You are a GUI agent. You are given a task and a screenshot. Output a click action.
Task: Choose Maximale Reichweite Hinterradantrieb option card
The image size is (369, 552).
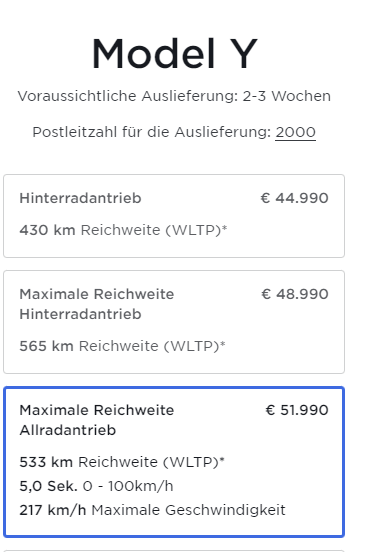coord(174,322)
